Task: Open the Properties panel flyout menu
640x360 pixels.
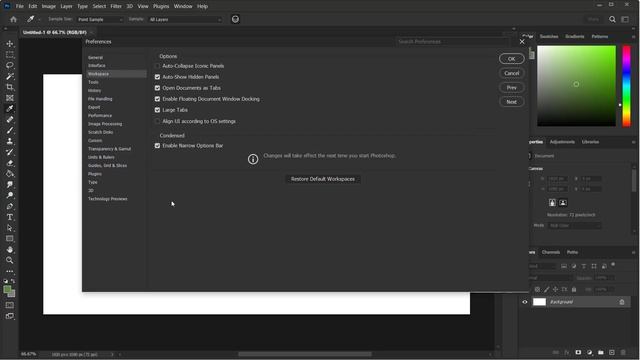Action: point(633,142)
